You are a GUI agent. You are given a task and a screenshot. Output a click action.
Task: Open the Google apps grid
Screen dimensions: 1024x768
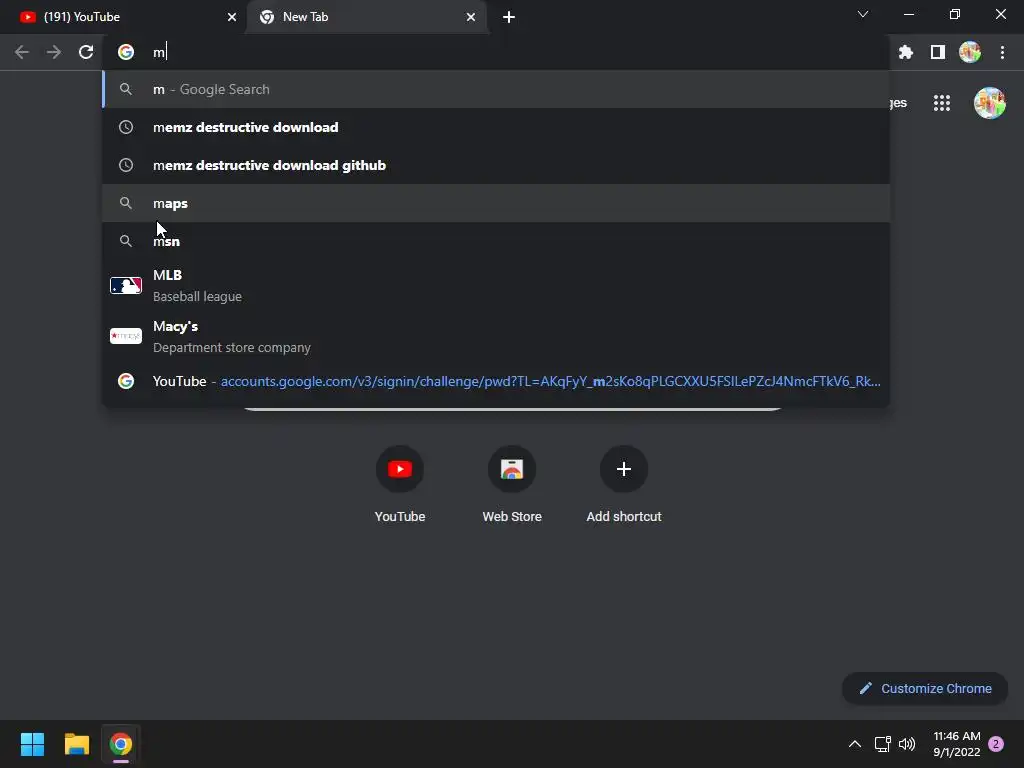coord(942,103)
